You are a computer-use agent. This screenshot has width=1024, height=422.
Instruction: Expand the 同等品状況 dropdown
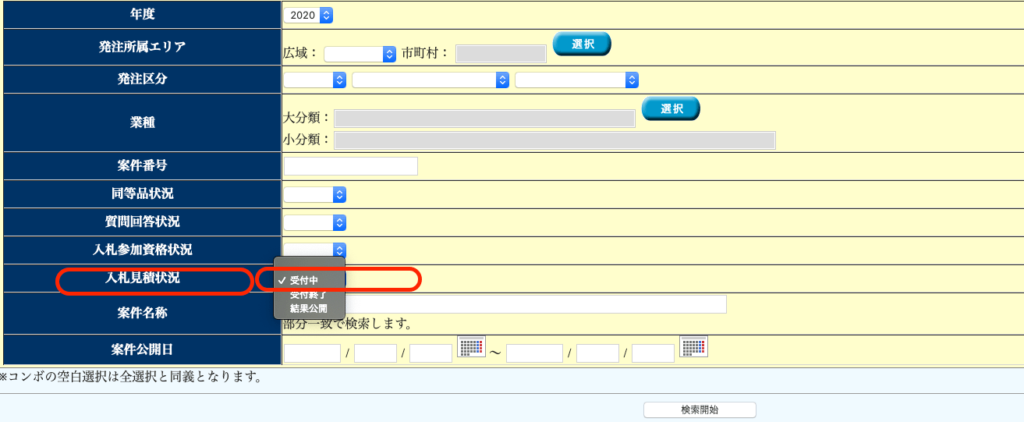coord(315,194)
